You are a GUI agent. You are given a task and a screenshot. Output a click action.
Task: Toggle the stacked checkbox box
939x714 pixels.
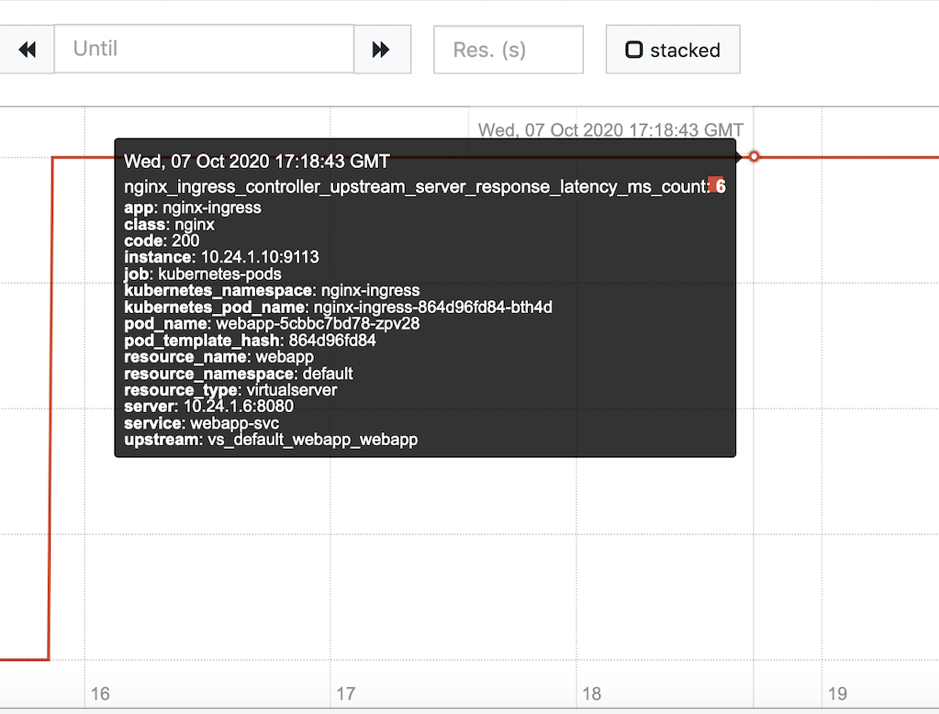634,50
